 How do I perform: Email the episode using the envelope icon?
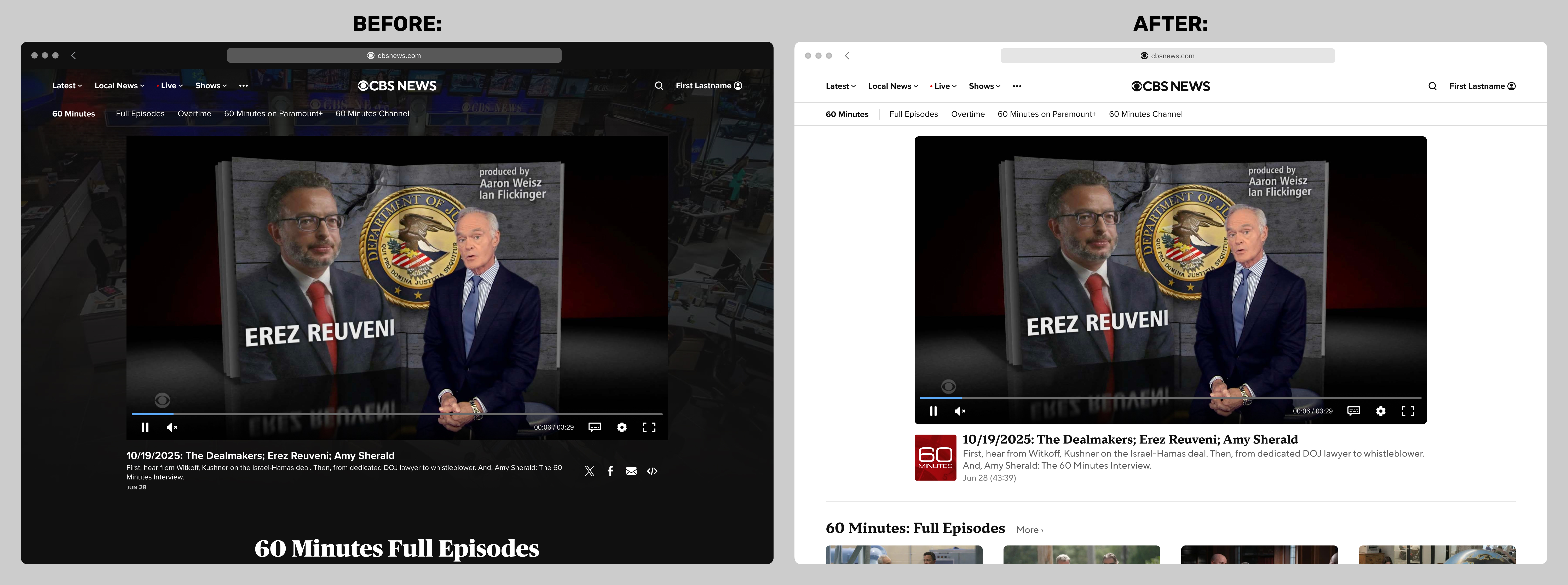[x=631, y=471]
